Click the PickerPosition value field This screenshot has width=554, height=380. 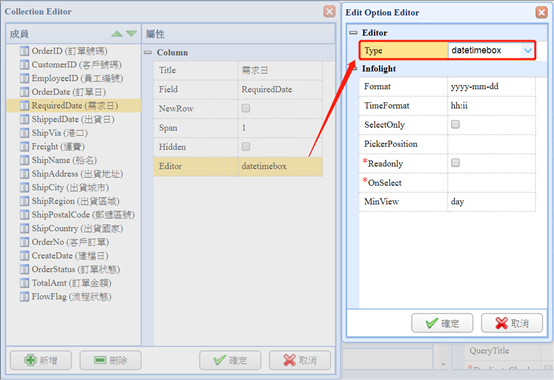(491, 144)
